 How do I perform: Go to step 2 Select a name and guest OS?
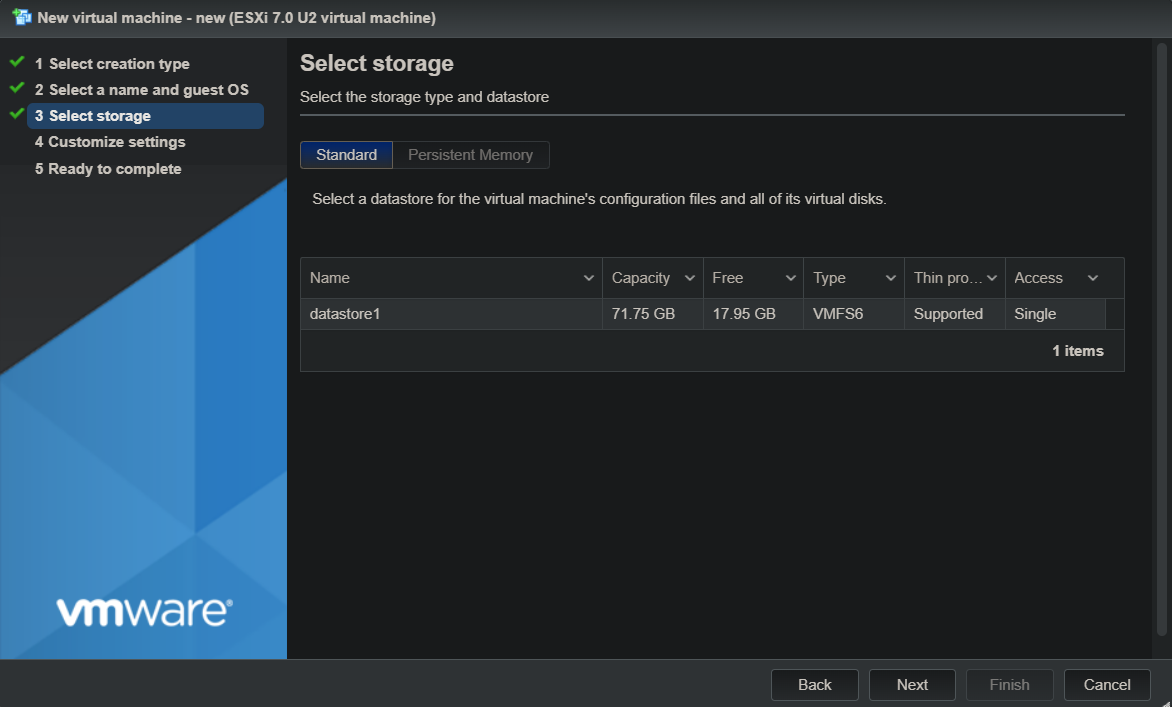click(142, 90)
